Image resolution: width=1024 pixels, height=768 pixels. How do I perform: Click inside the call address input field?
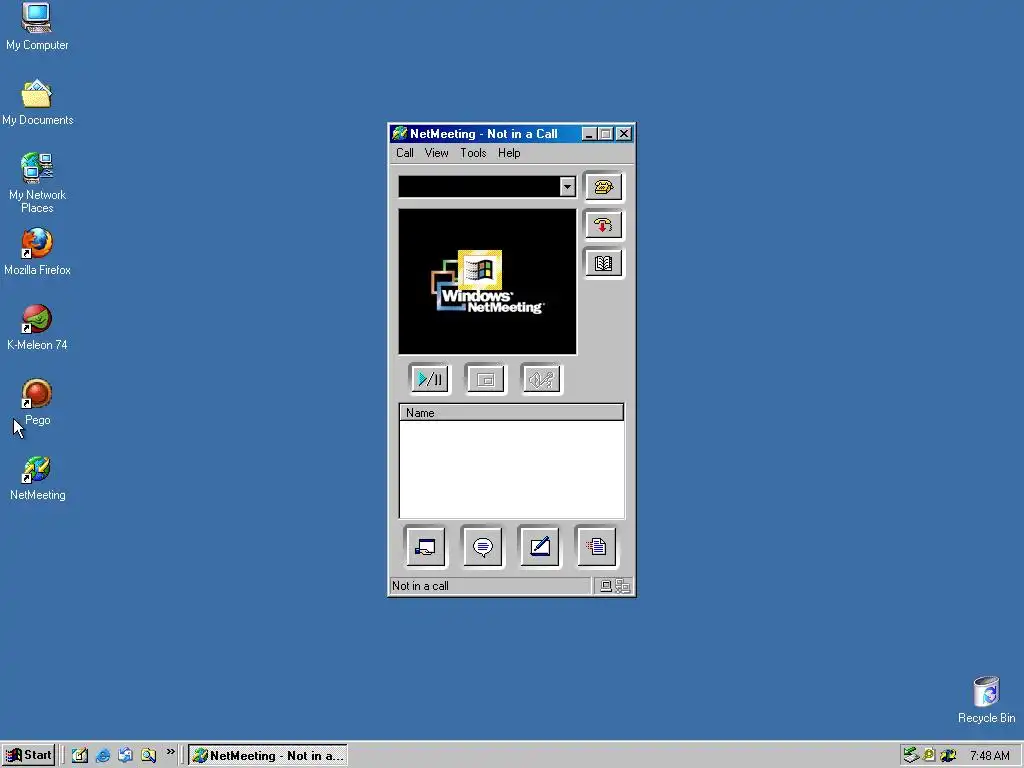click(479, 187)
